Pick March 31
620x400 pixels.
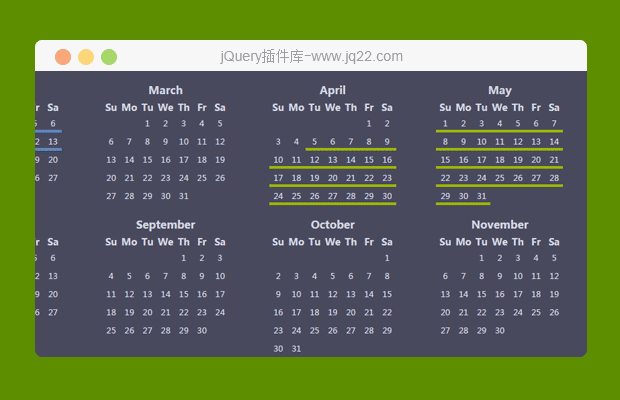click(x=183, y=196)
